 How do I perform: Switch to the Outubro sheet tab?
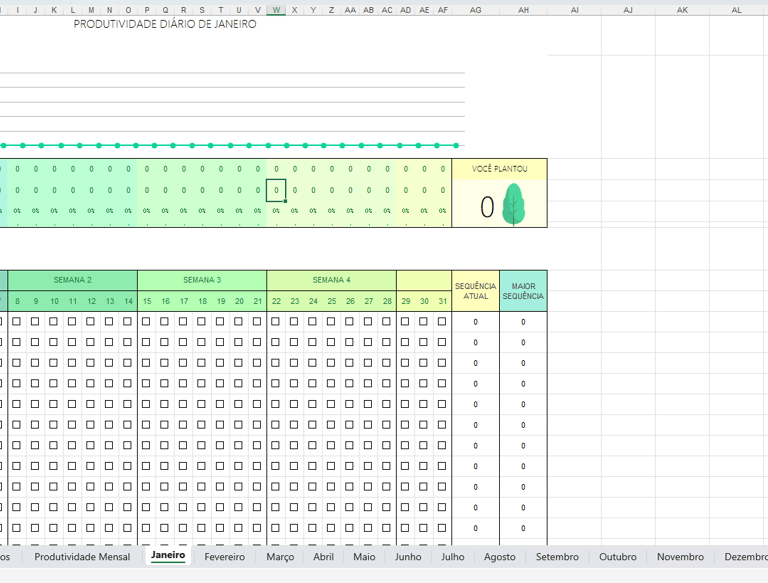[618, 557]
